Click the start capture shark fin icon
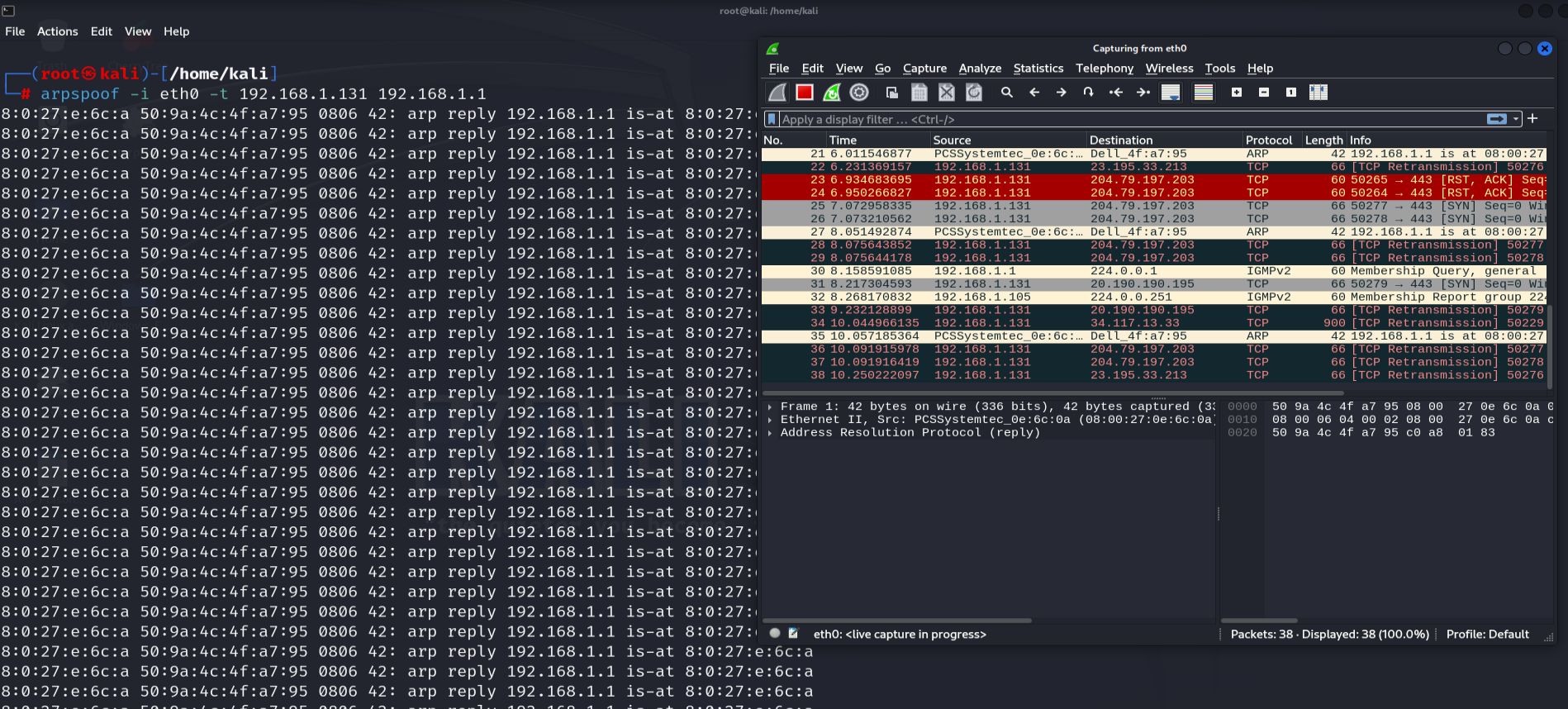The width and height of the screenshot is (1568, 709). point(777,93)
